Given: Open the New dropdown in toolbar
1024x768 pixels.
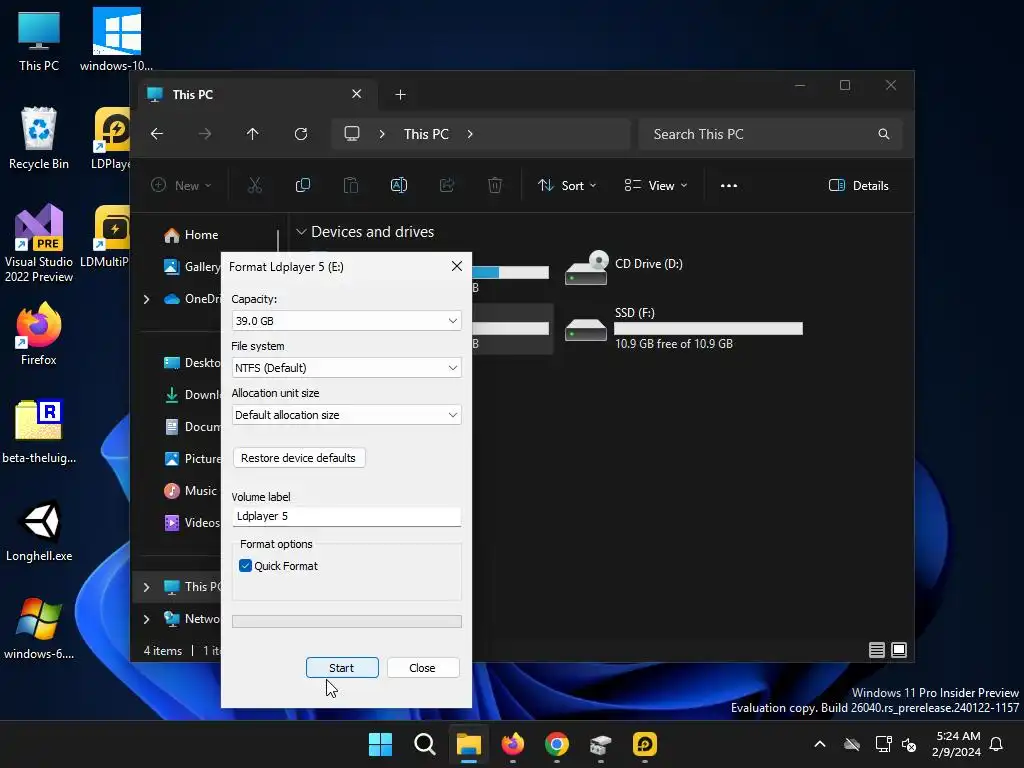Looking at the screenshot, I should pos(181,185).
